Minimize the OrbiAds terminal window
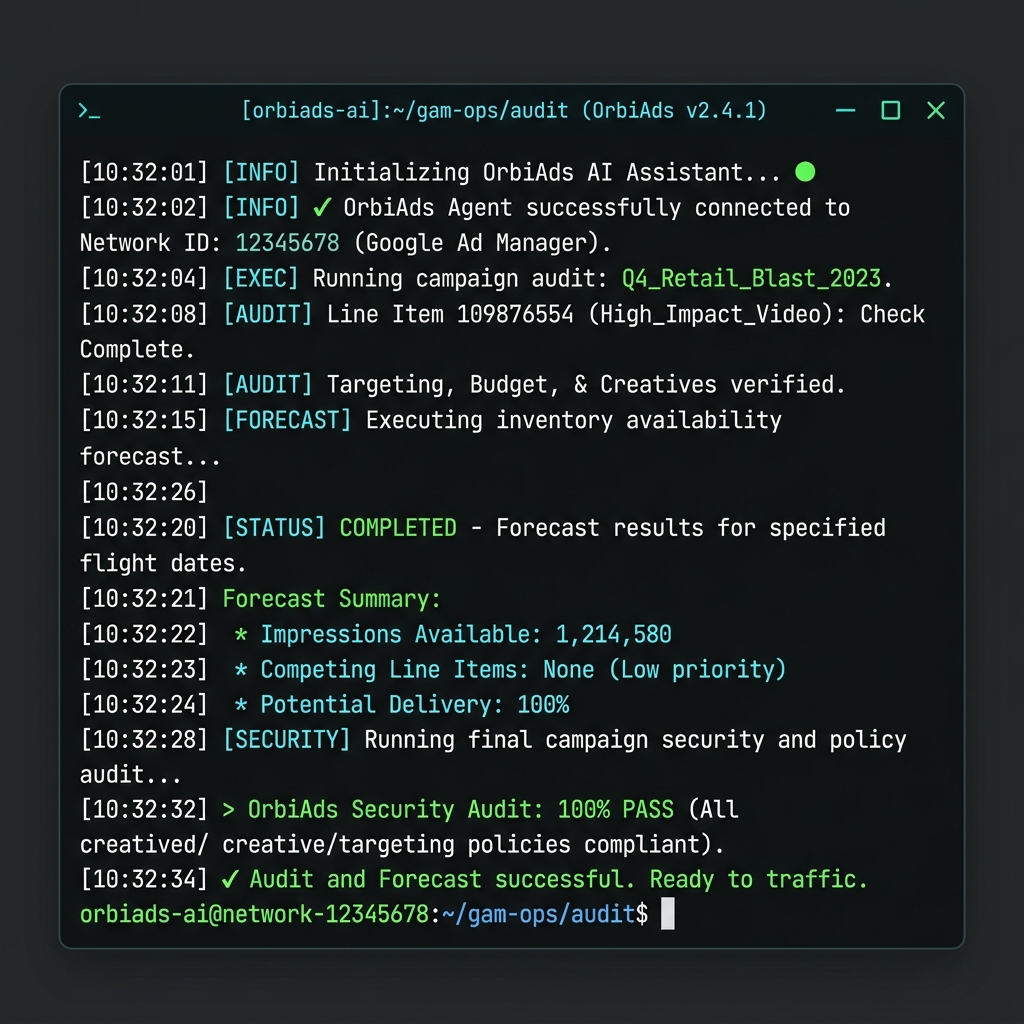The height and width of the screenshot is (1024, 1024). tap(845, 110)
